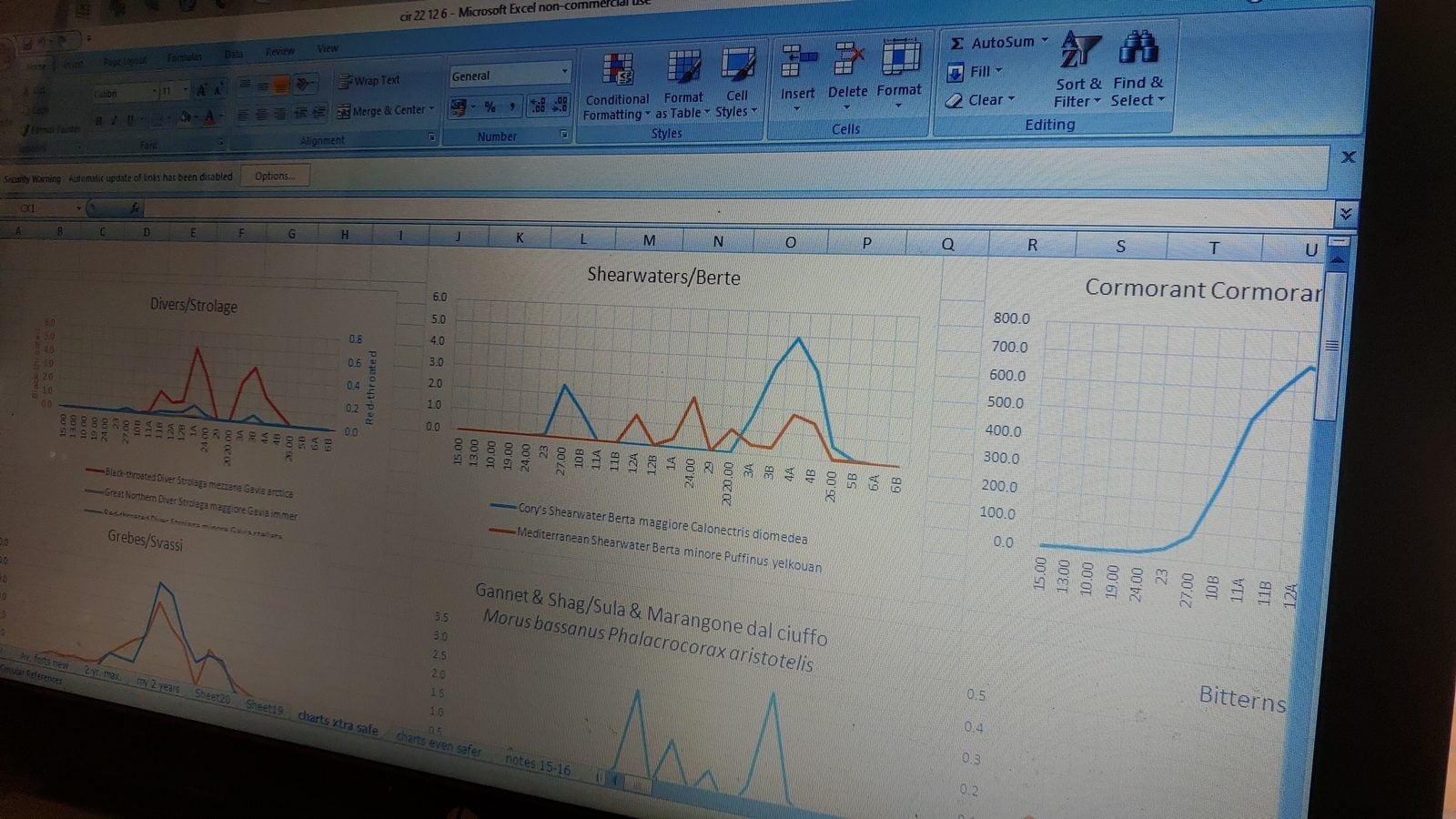Open the font size dropdown

(x=186, y=91)
